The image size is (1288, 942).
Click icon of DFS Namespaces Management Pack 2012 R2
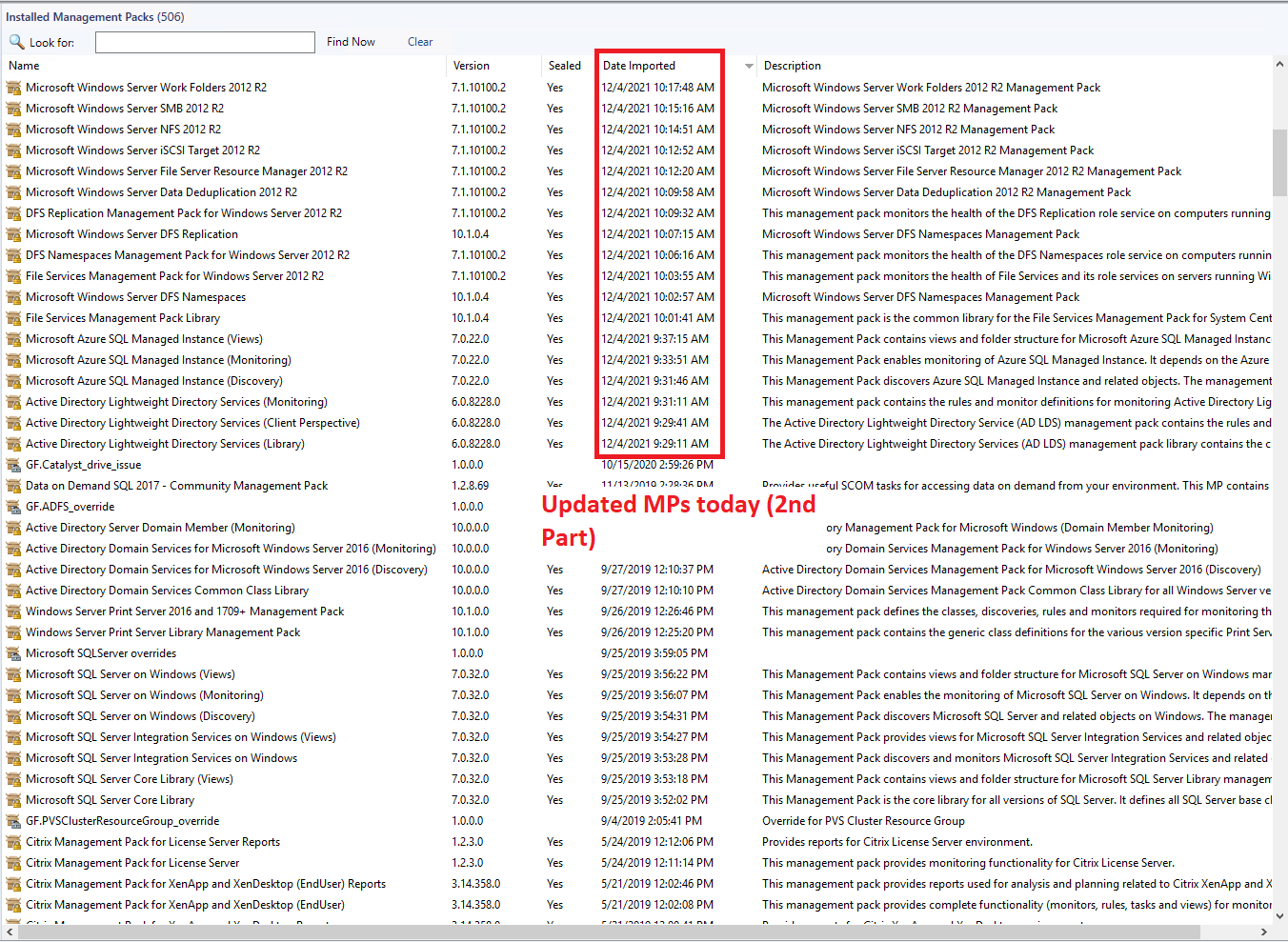point(13,255)
